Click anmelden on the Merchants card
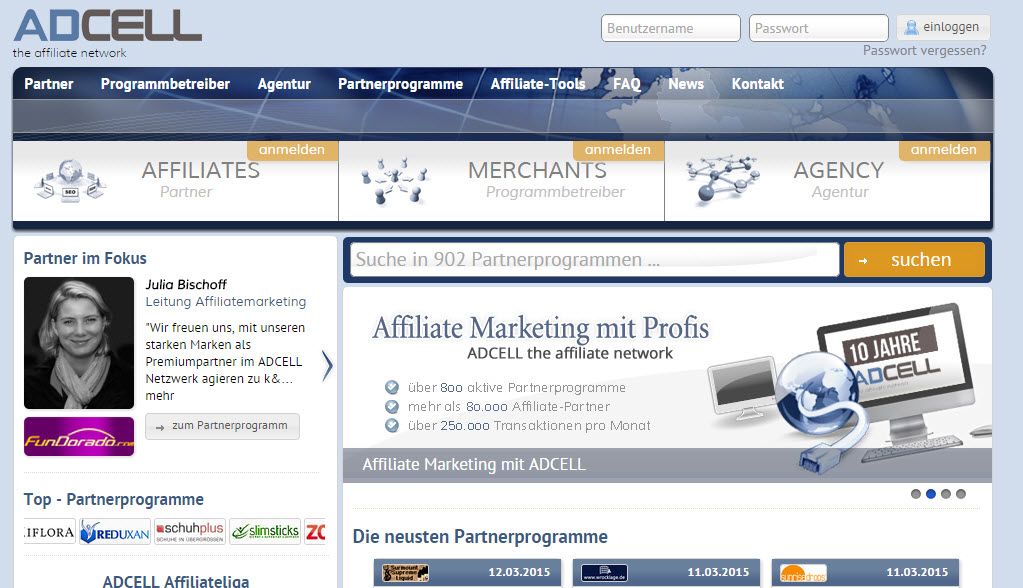 click(618, 150)
